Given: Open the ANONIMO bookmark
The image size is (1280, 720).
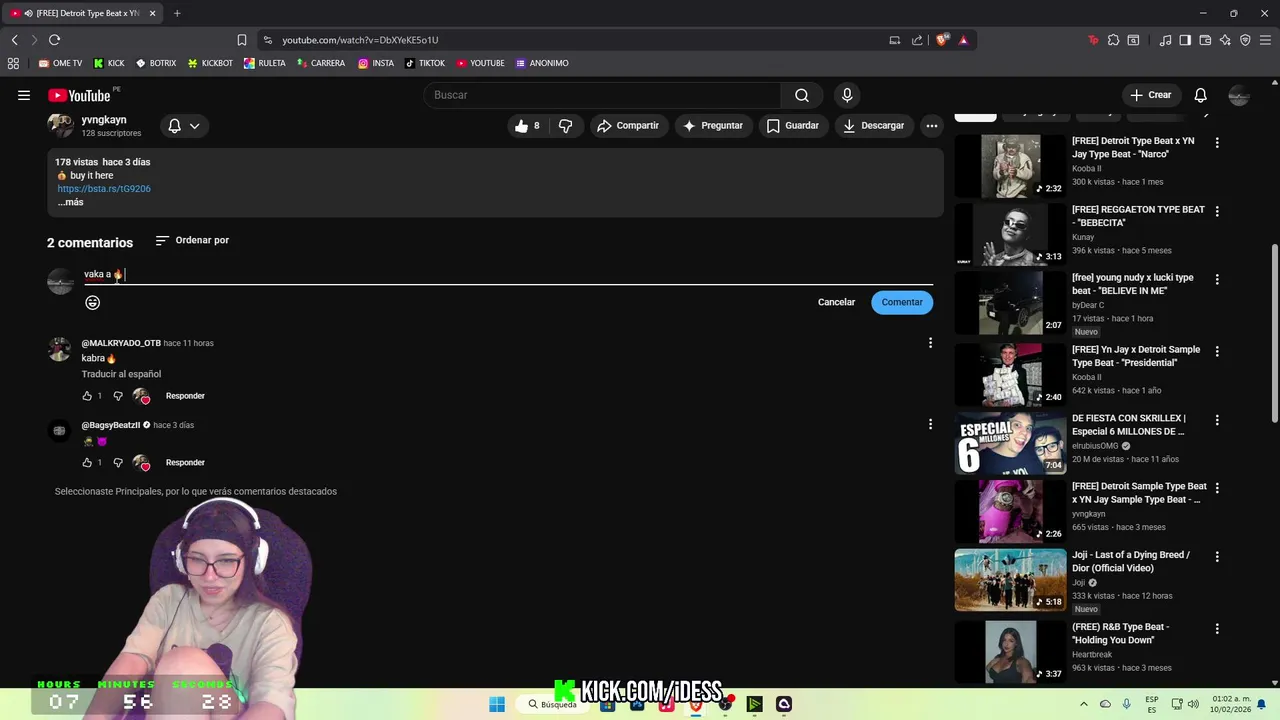Looking at the screenshot, I should point(542,63).
